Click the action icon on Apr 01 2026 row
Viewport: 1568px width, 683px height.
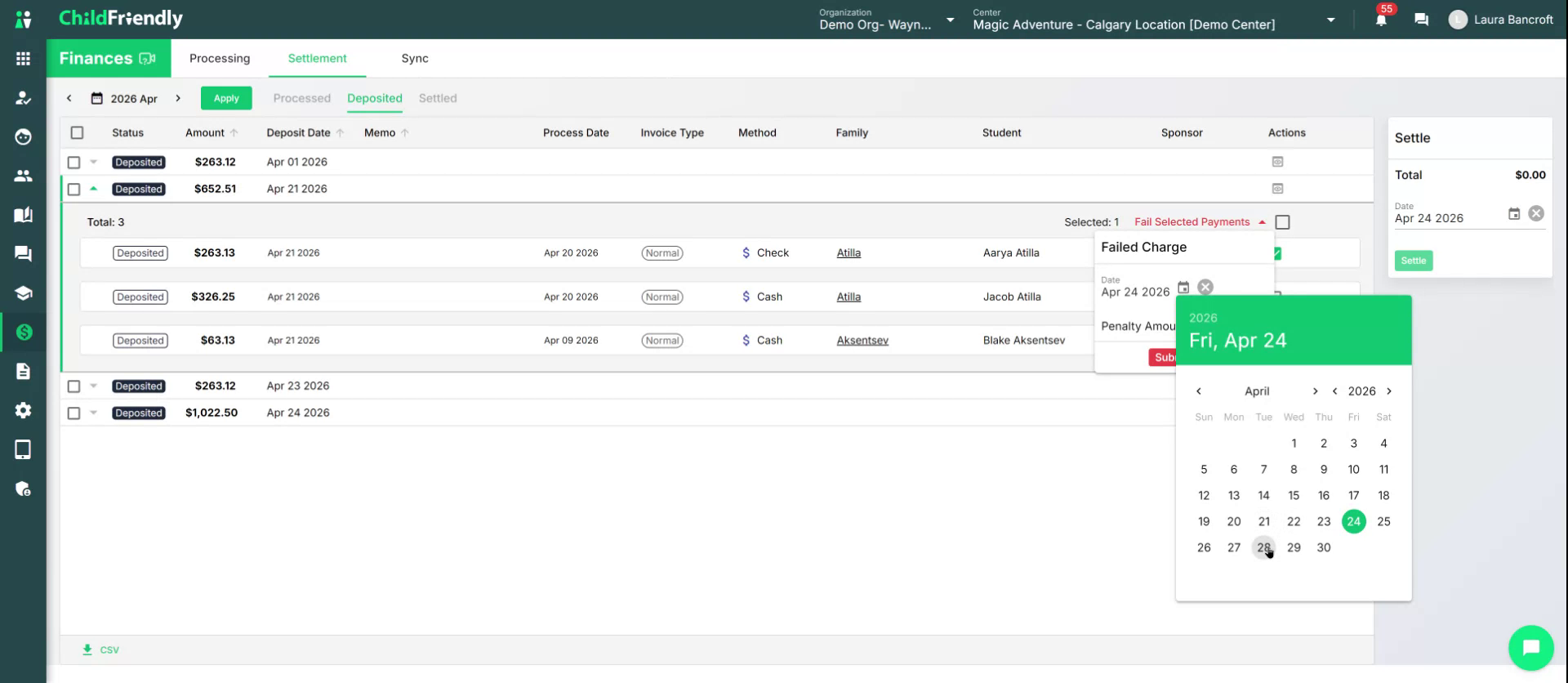[x=1277, y=162]
